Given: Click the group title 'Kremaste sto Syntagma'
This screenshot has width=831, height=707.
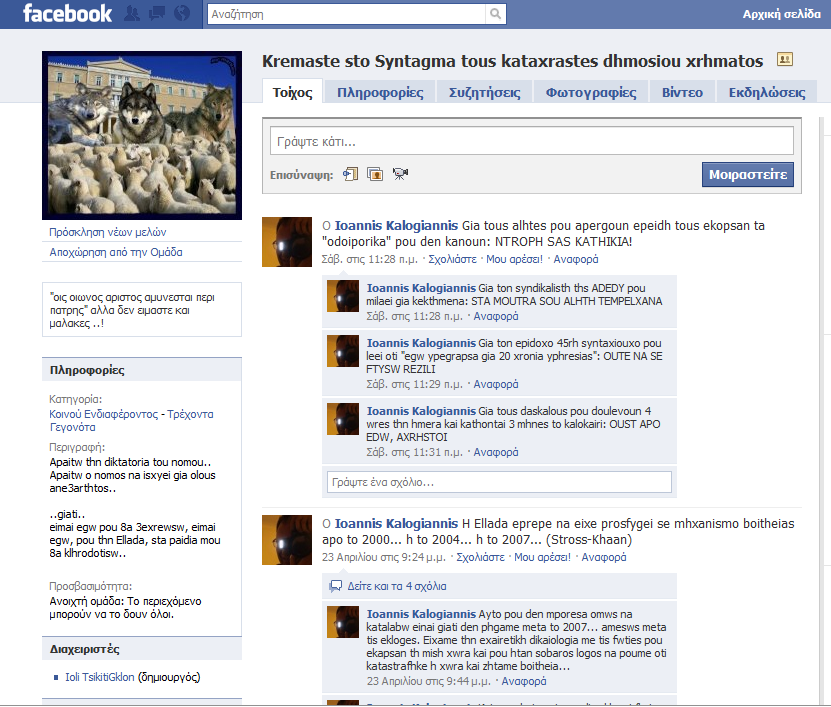Looking at the screenshot, I should [x=512, y=61].
